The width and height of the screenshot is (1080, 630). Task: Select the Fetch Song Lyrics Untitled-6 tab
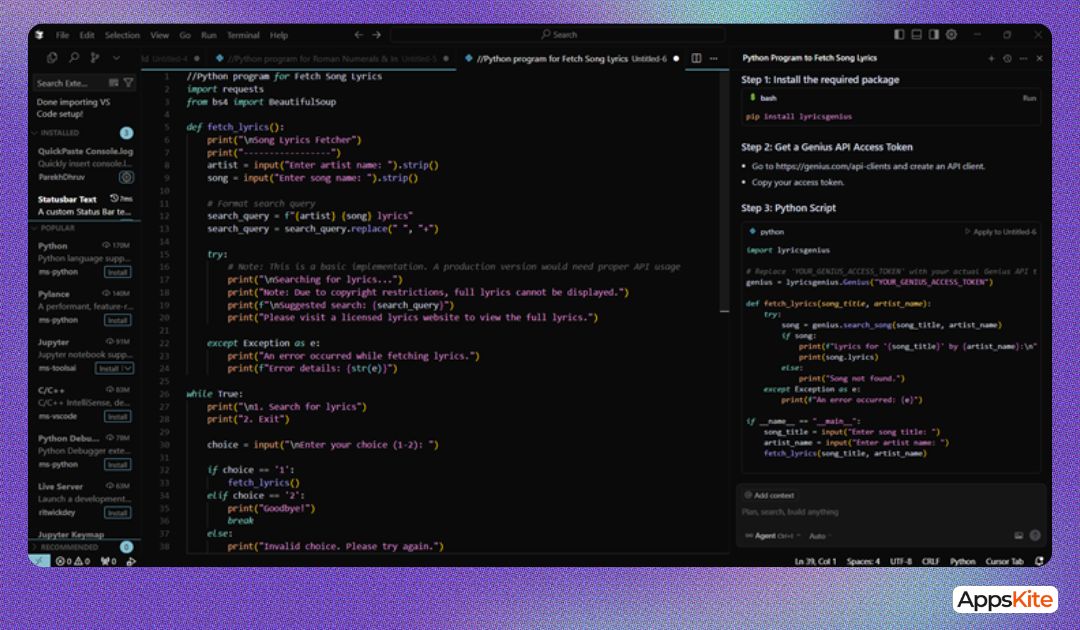click(571, 59)
